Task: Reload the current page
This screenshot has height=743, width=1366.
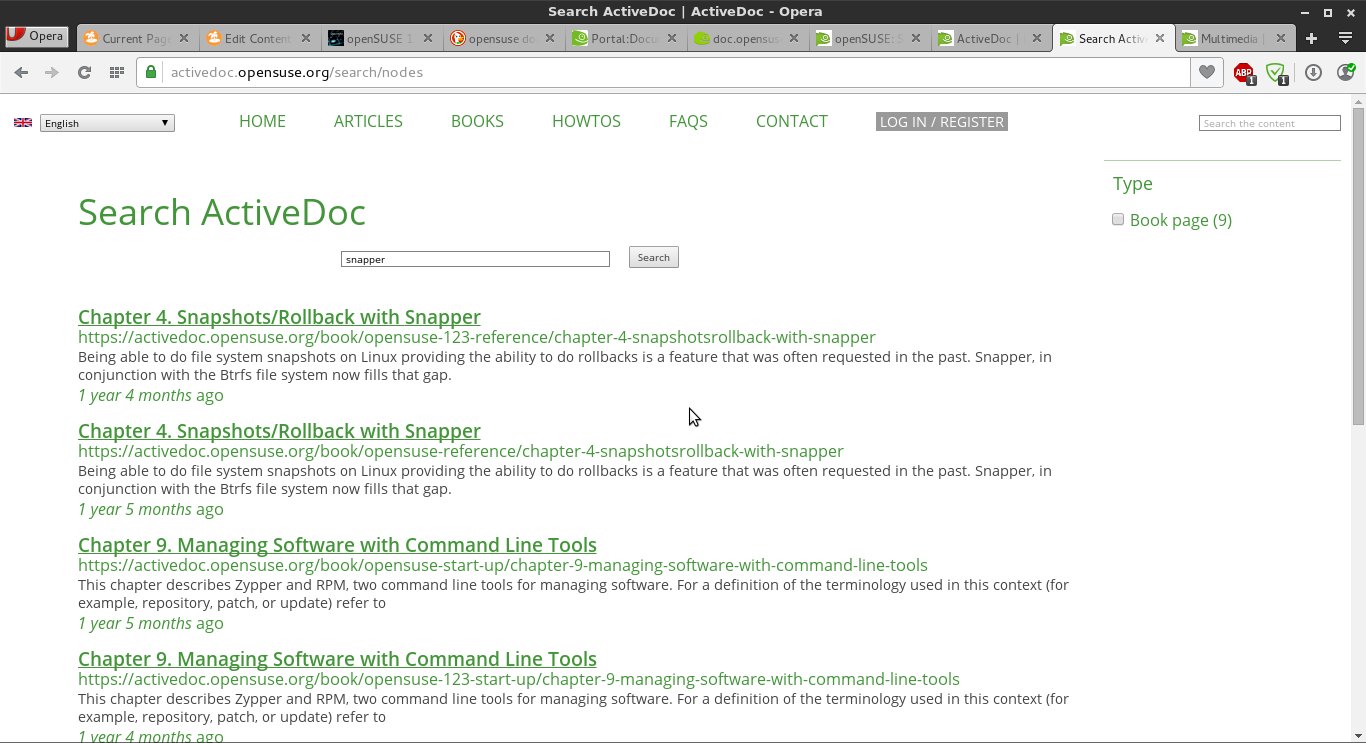Action: [84, 72]
